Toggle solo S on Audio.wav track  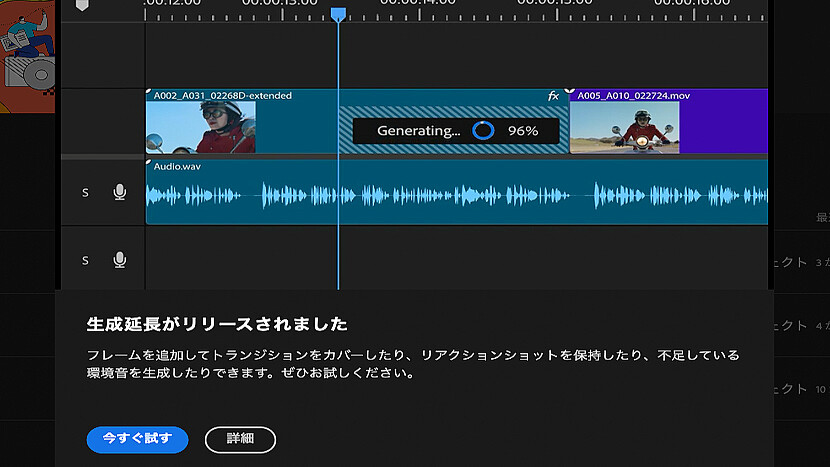click(x=85, y=192)
